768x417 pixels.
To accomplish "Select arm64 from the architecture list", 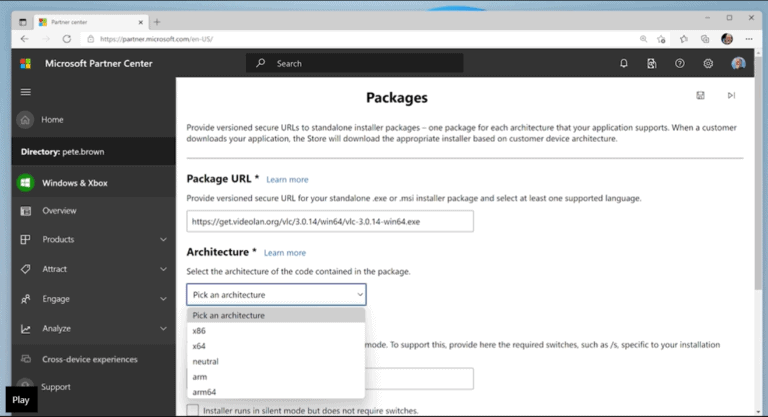I will pos(276,392).
